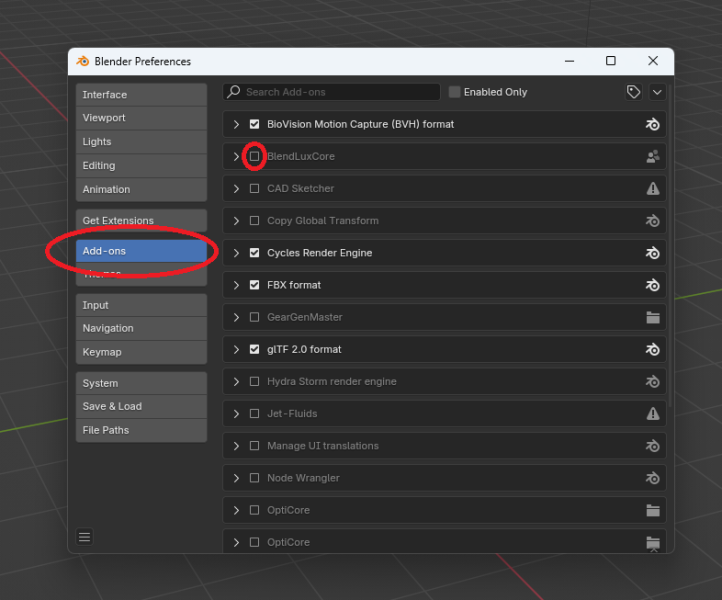Expand Cycles Render Engine details

click(x=236, y=253)
